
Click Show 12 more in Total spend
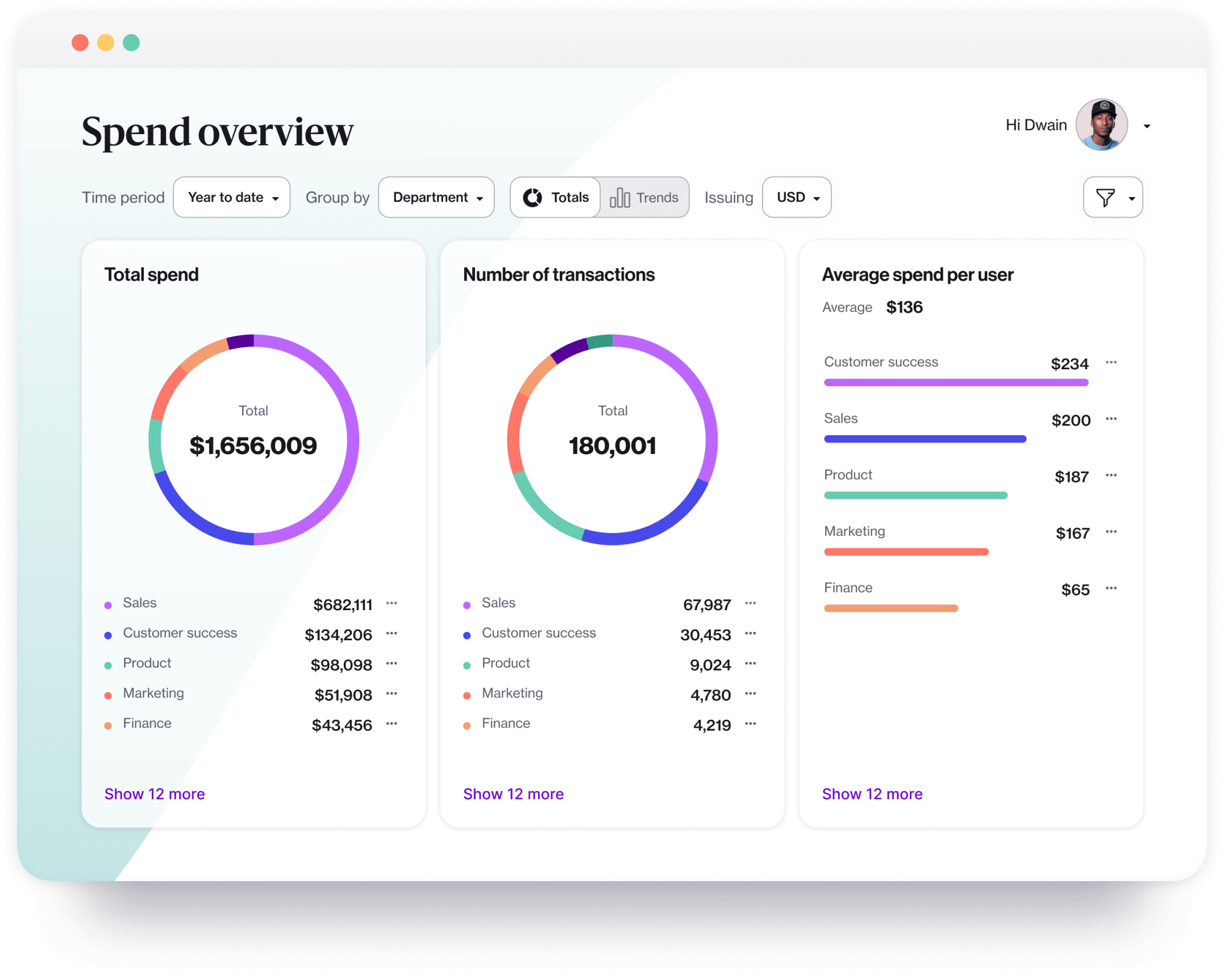[155, 794]
